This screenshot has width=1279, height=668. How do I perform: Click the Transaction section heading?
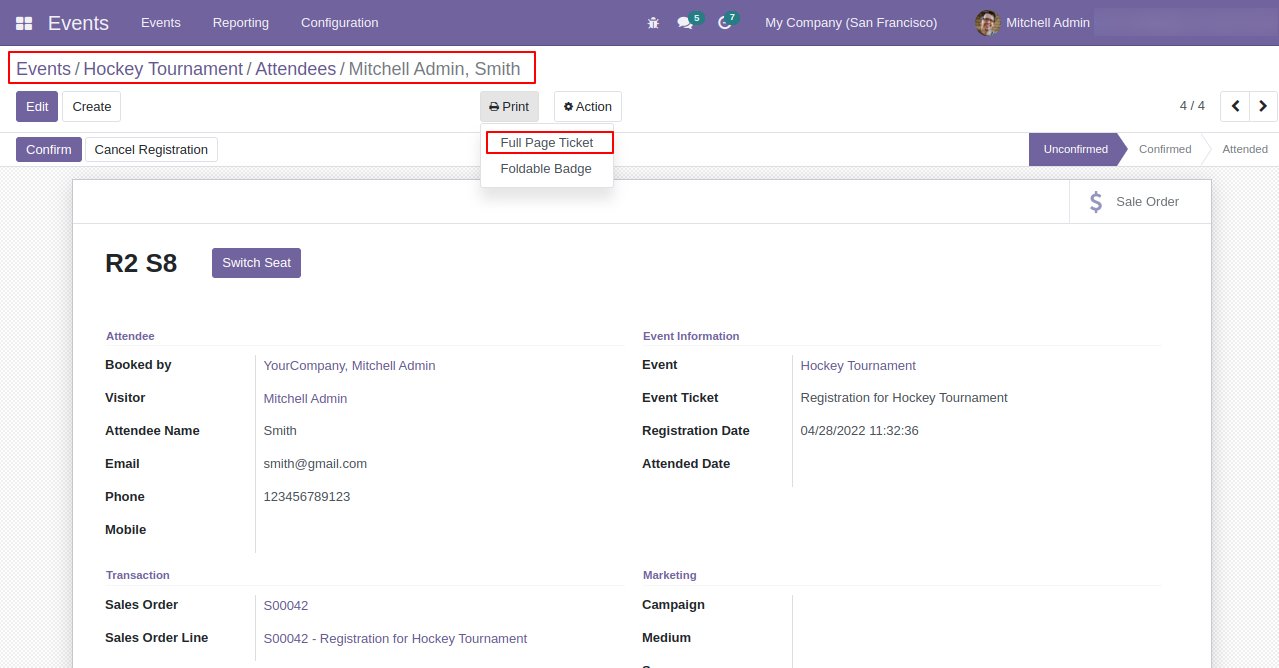coord(138,575)
